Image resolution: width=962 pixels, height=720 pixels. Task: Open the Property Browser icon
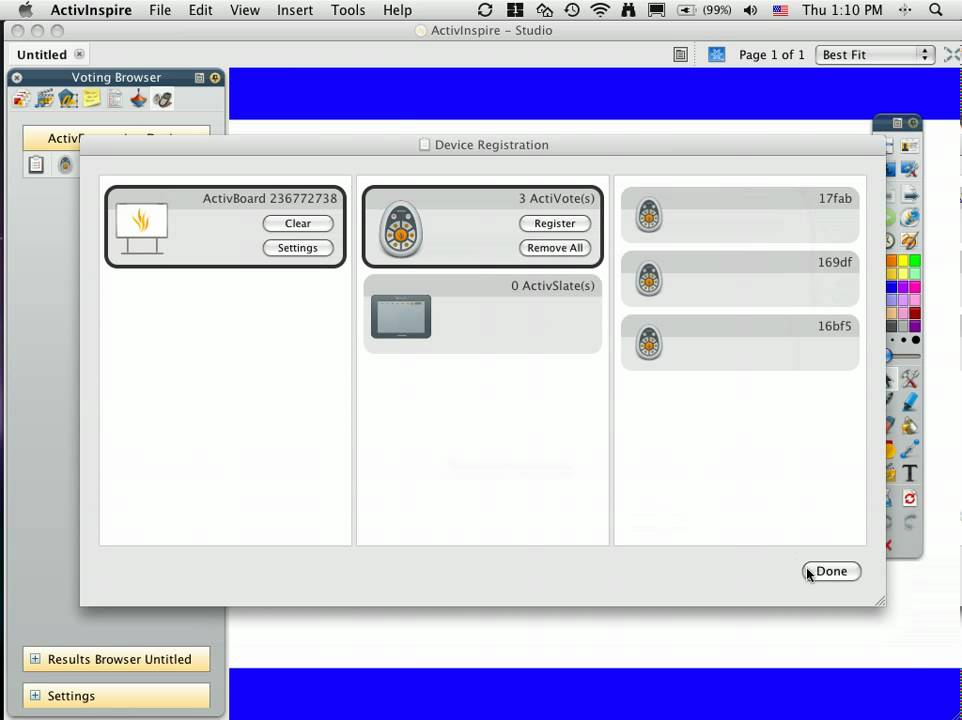(x=115, y=99)
